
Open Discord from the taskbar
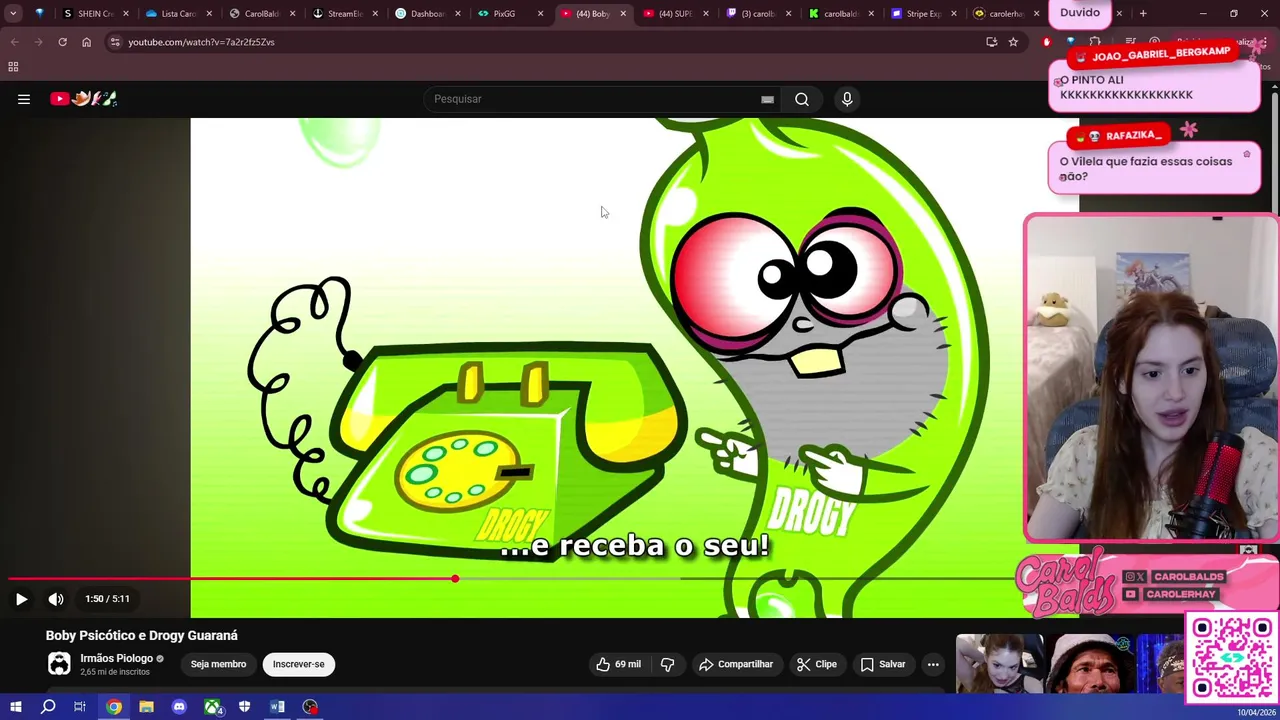click(179, 707)
